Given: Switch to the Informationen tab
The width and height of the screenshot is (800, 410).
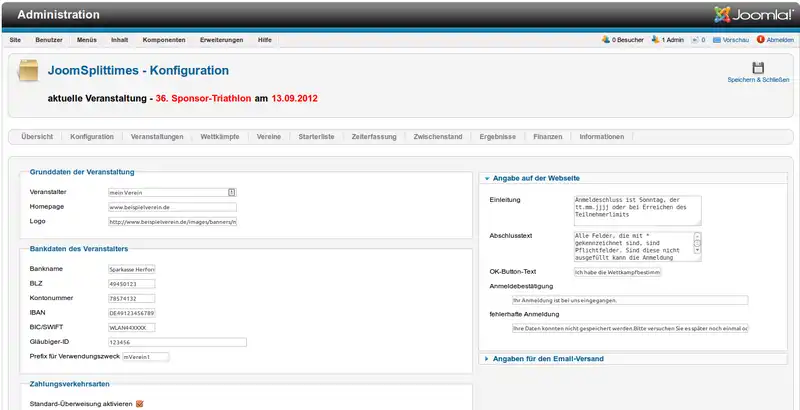Looking at the screenshot, I should (602, 137).
